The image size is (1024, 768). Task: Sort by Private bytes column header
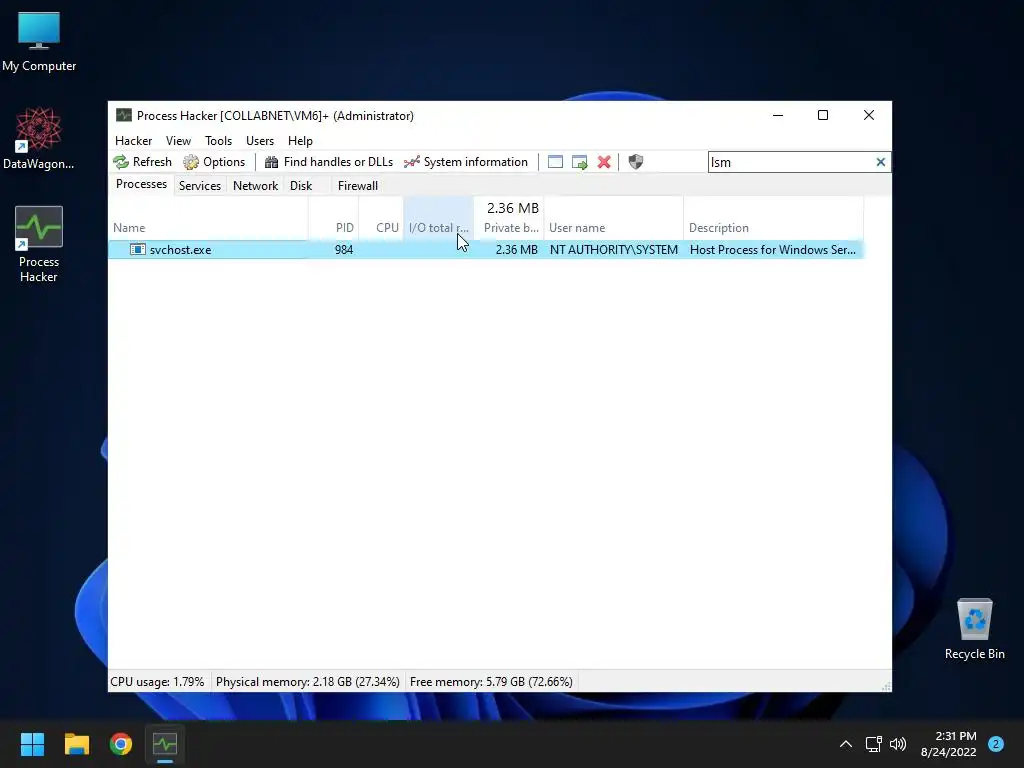509,219
